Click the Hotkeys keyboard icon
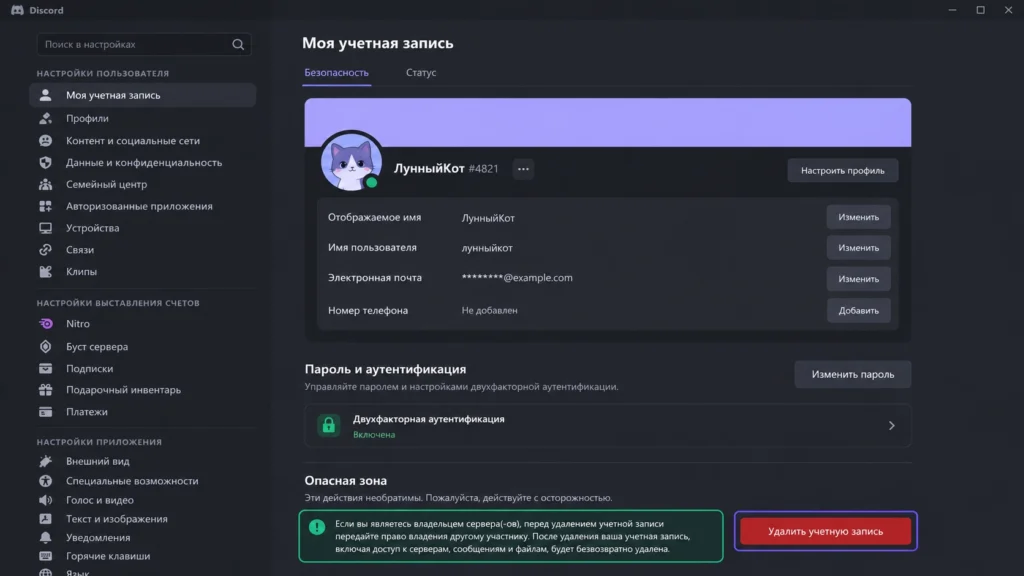Viewport: 1024px width, 576px height. tap(45, 556)
